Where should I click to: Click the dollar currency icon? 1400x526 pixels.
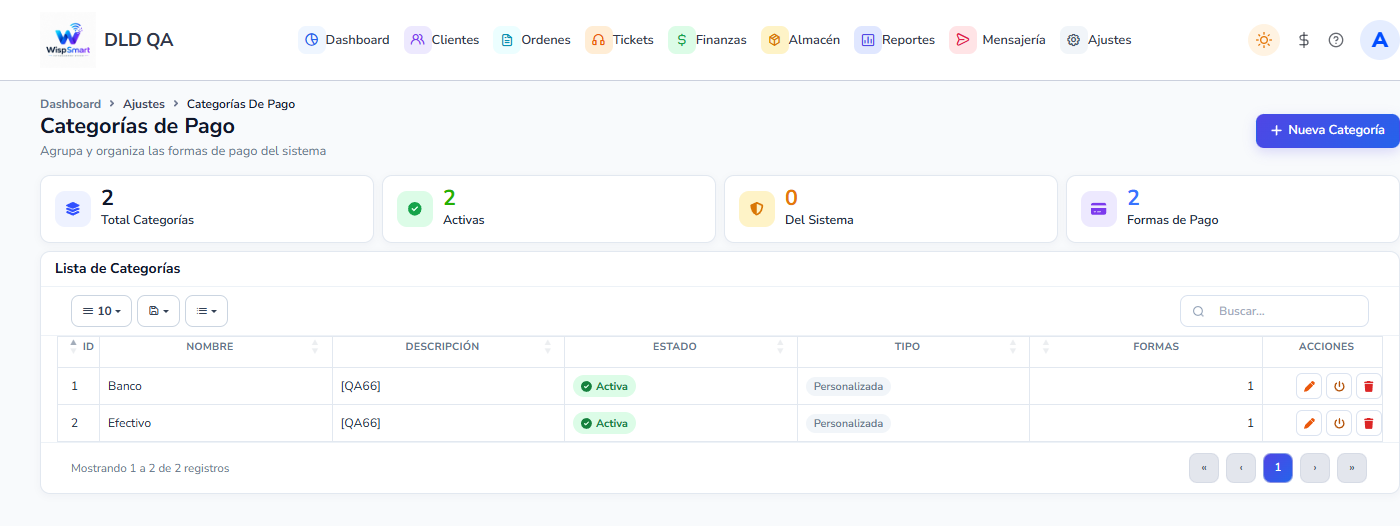click(1304, 40)
